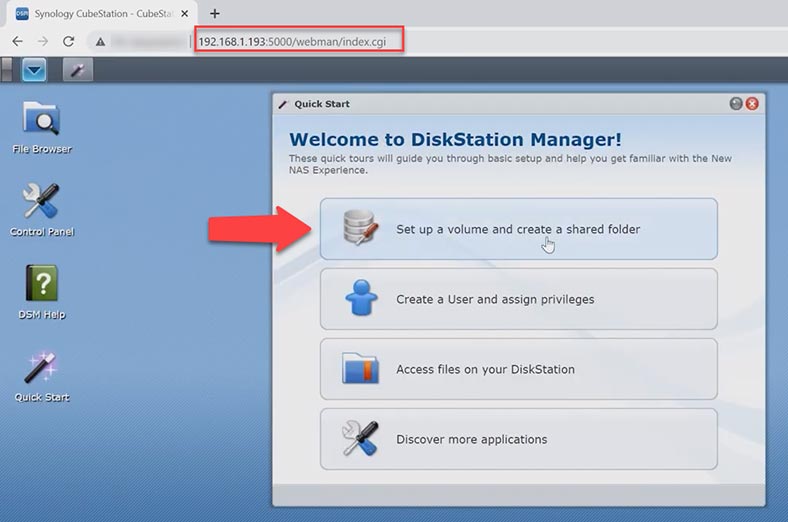
Task: Click the wrench and screwdriver applications icon
Action: click(360, 438)
